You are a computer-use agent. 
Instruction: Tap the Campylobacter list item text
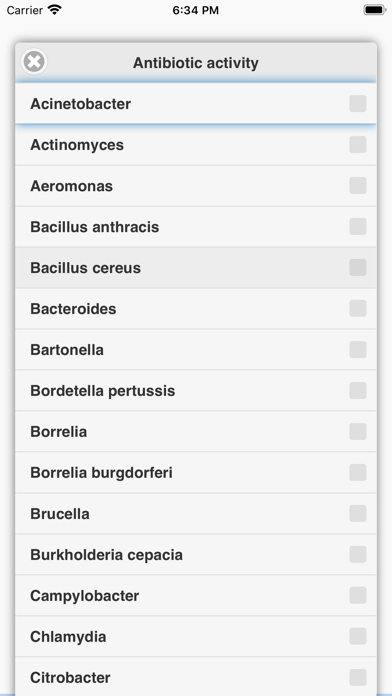84,596
